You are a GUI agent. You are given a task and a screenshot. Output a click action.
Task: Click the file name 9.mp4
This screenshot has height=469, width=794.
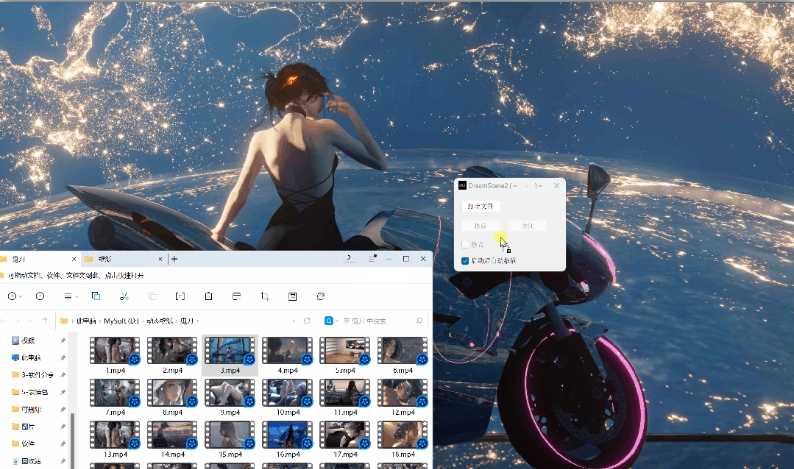point(230,413)
